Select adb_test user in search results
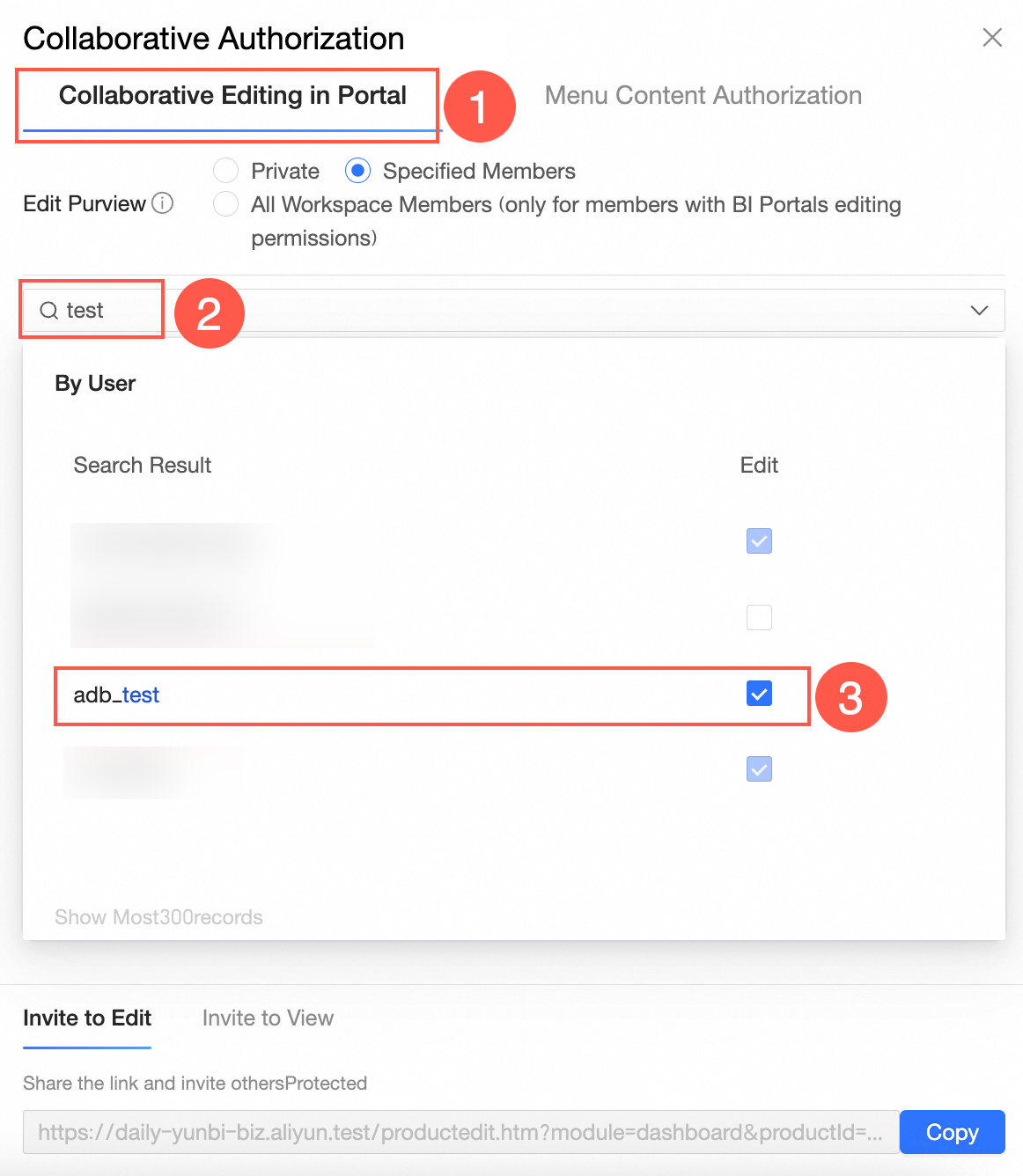This screenshot has height=1176, width=1023. [x=117, y=695]
